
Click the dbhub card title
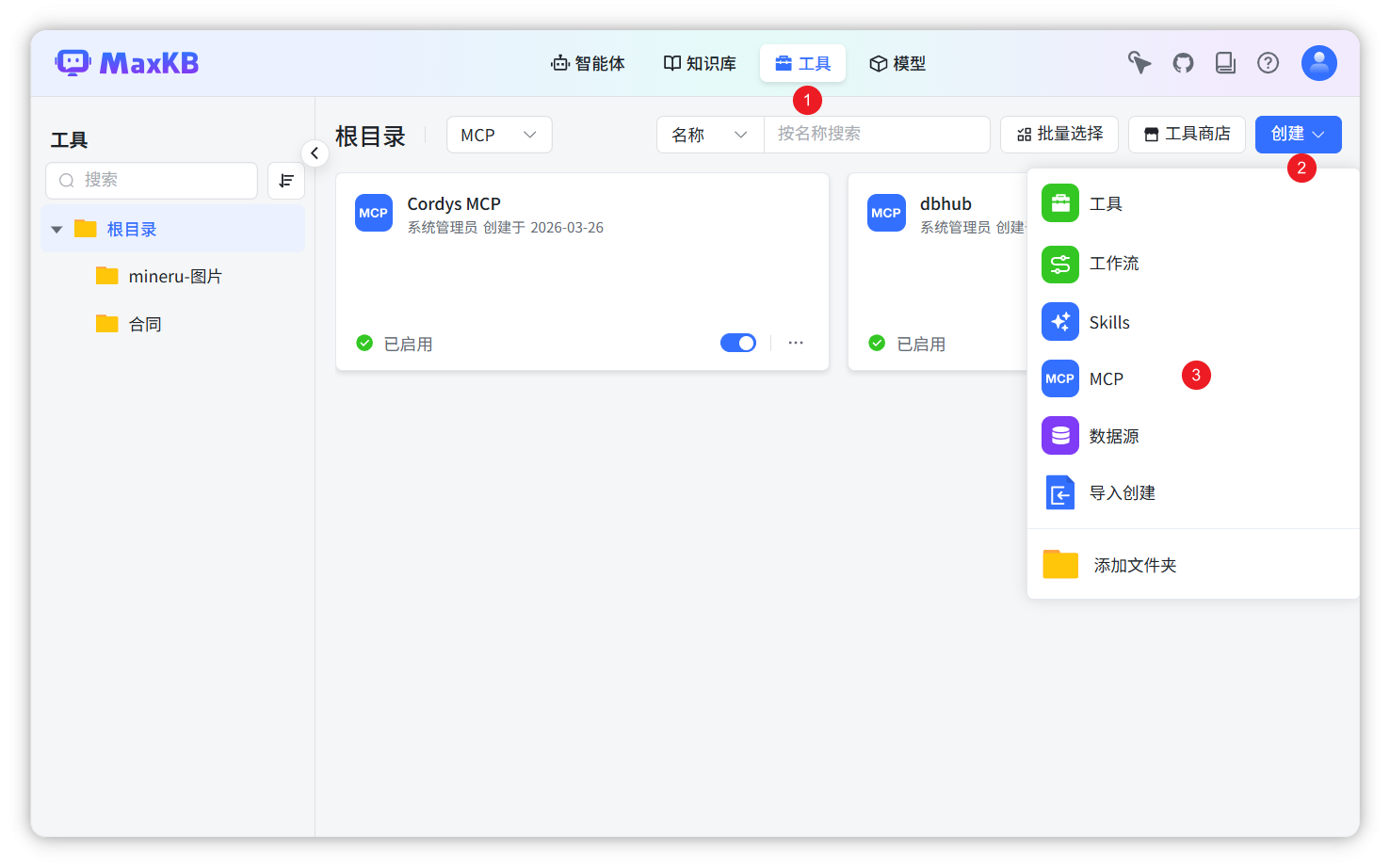click(946, 203)
